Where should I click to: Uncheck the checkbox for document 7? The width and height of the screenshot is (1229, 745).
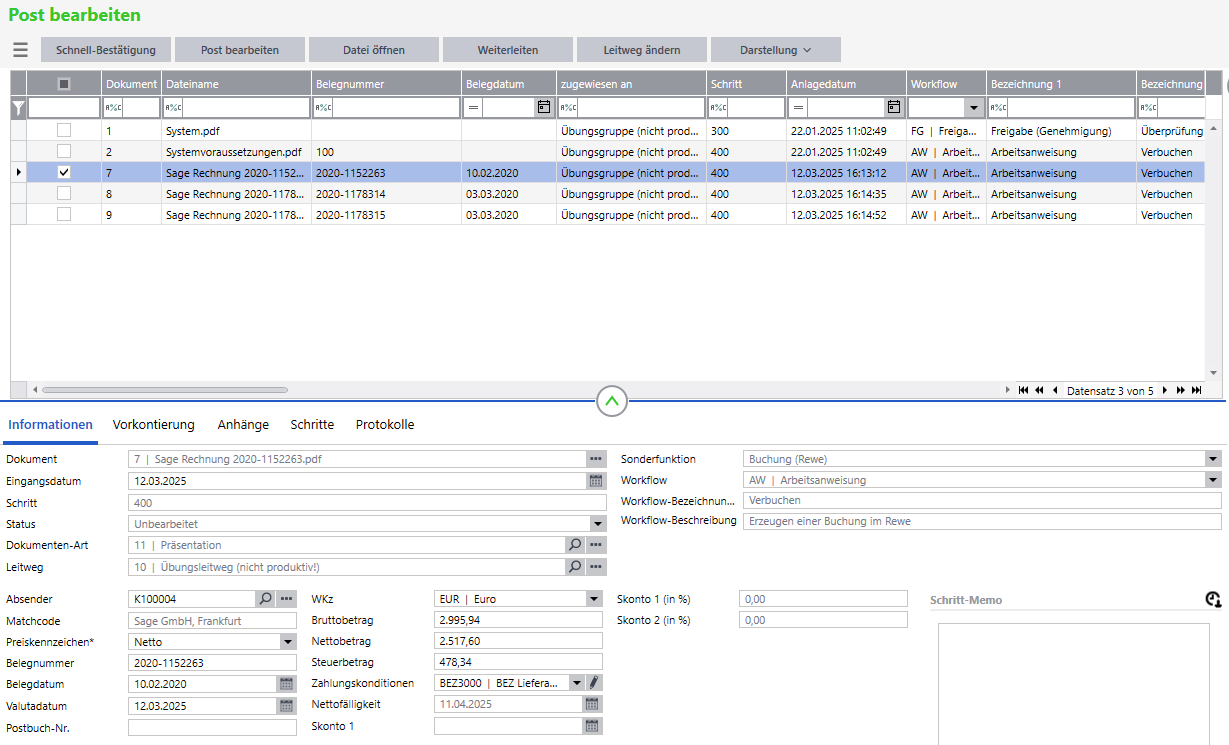(x=65, y=172)
